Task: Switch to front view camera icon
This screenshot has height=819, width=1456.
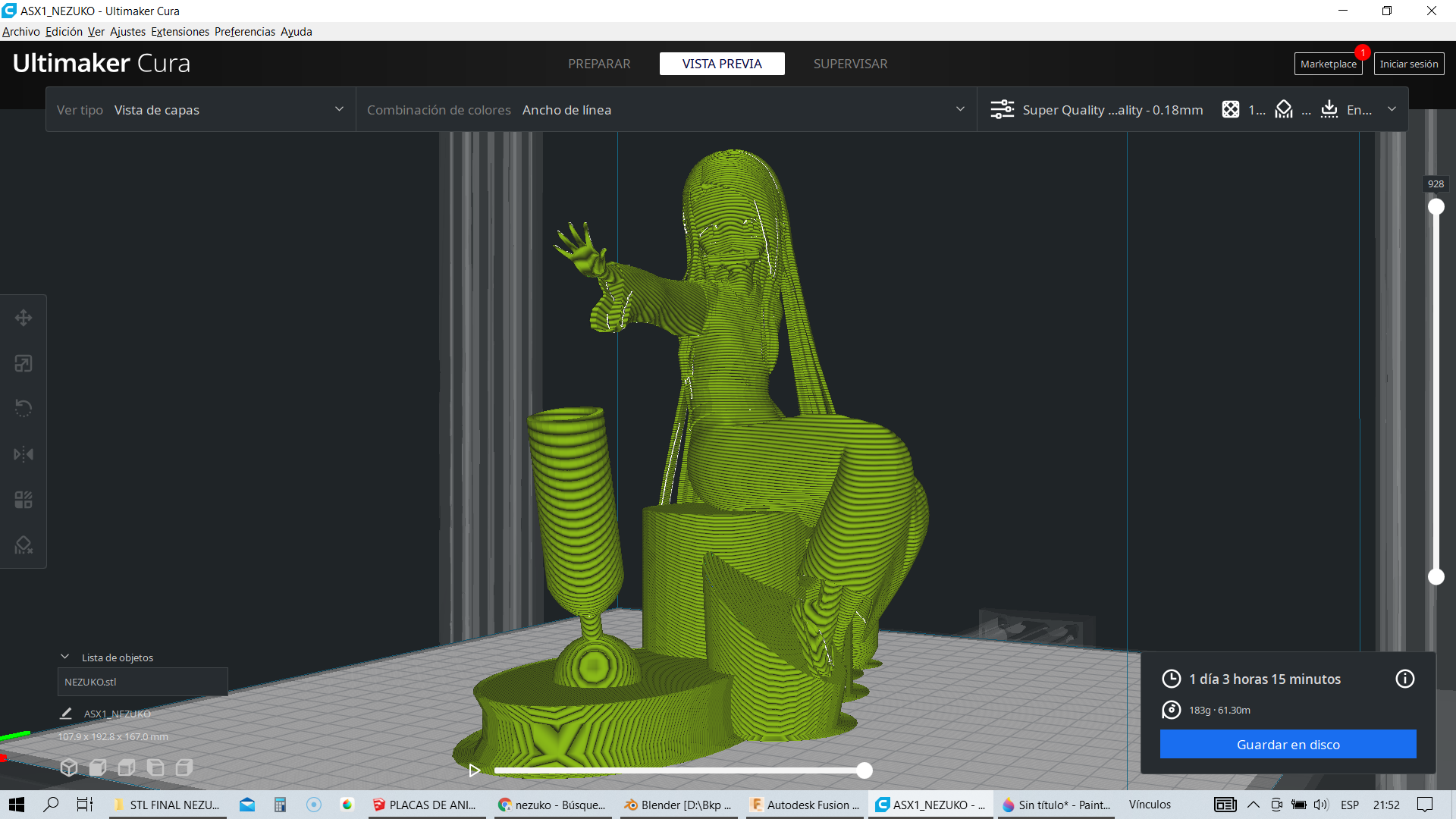Action: [98, 767]
